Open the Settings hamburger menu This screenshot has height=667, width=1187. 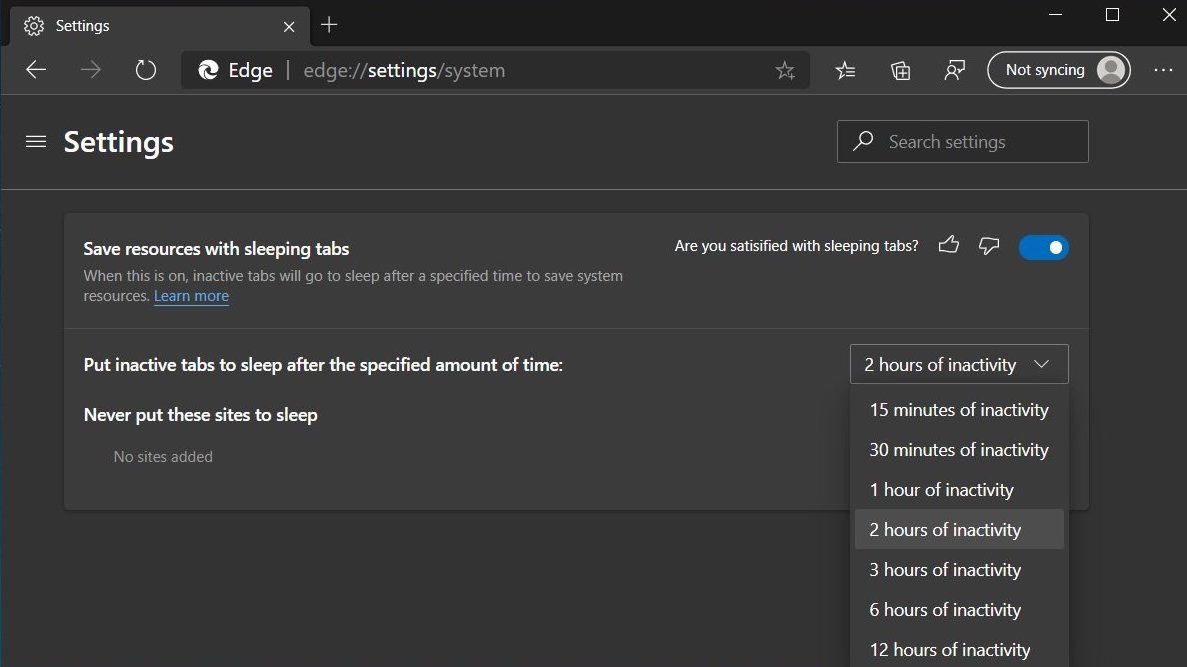click(36, 142)
